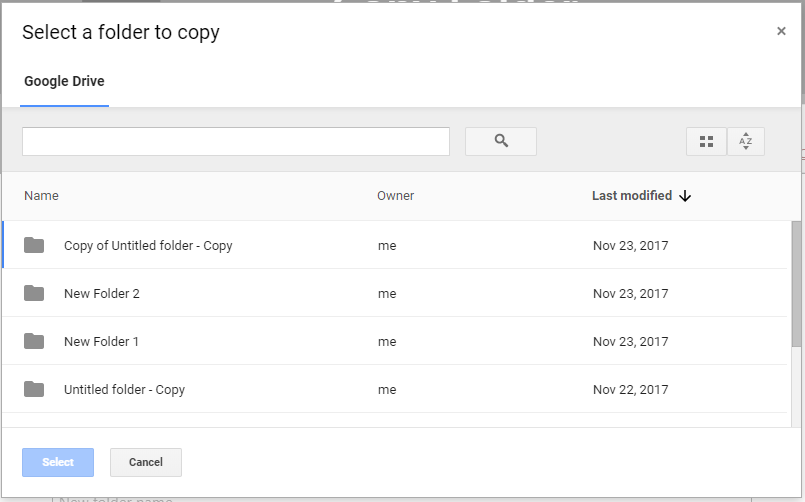
Task: Click the Copy of Untitled folder icon
Action: [x=34, y=245]
